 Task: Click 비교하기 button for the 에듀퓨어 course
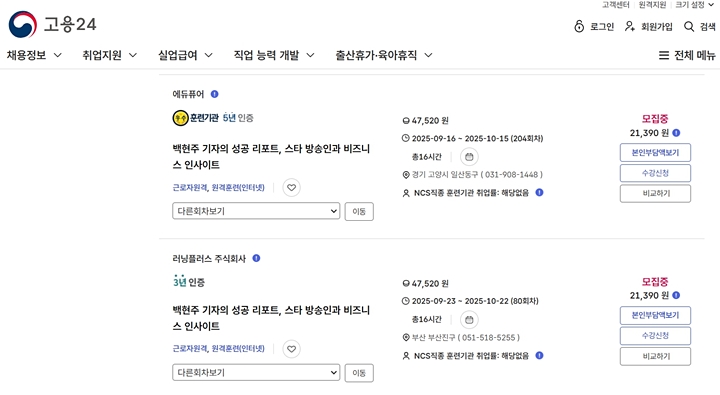pos(655,193)
